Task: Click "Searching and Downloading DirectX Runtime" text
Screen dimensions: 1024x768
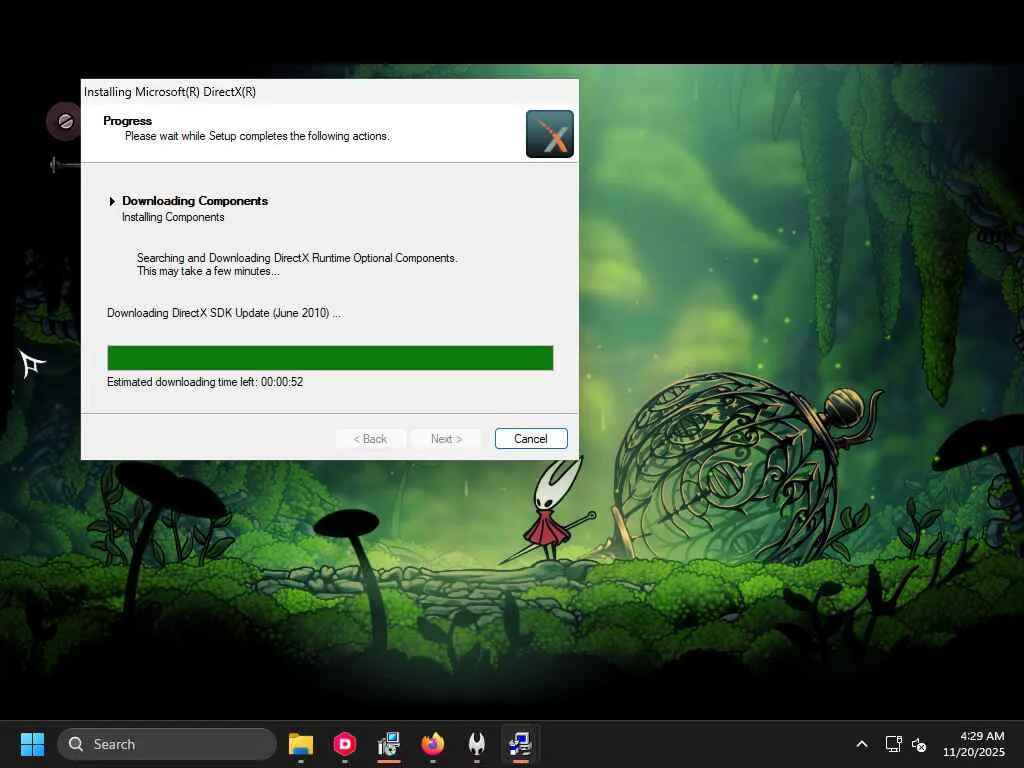Action: coord(297,258)
